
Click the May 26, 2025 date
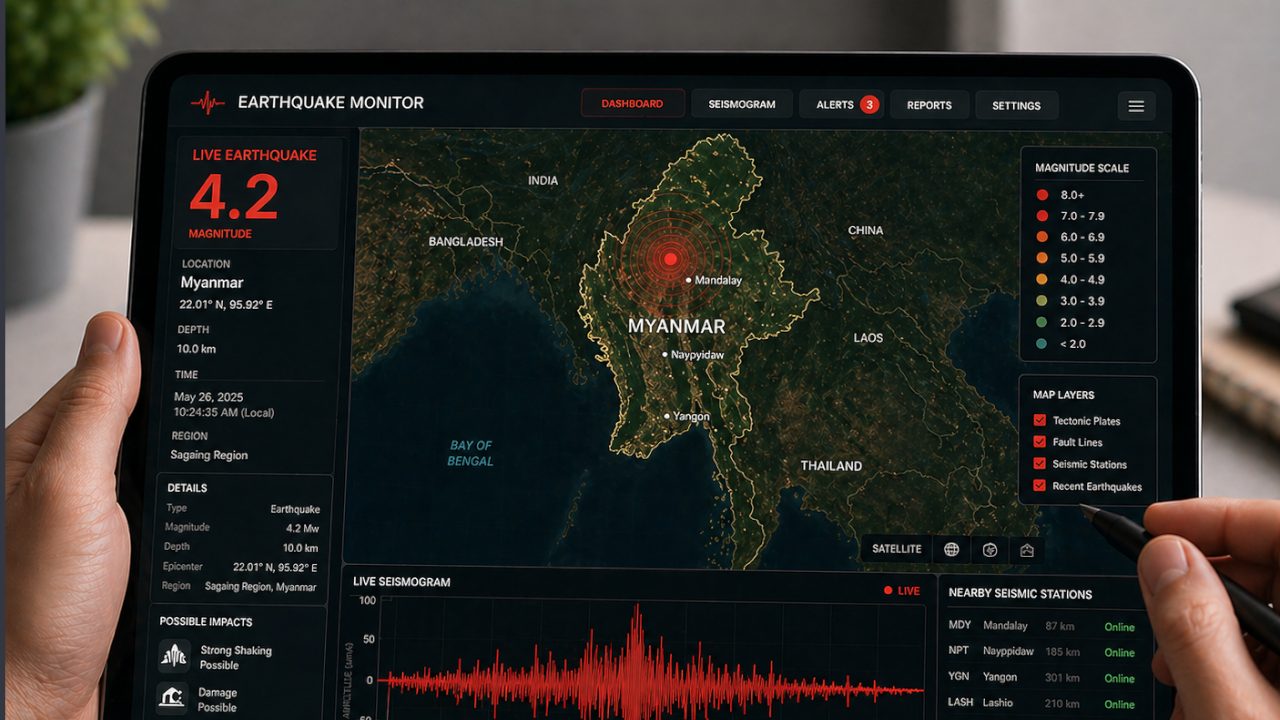point(209,397)
